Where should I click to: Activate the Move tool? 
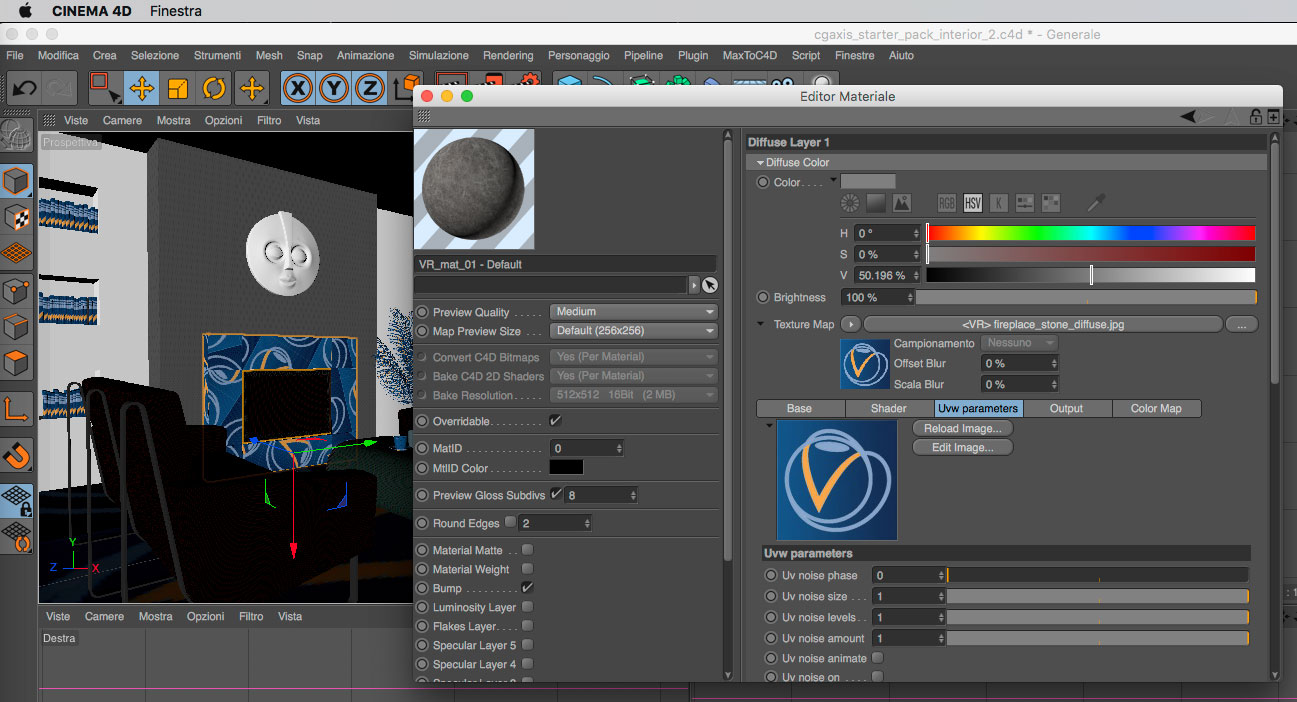[x=142, y=88]
